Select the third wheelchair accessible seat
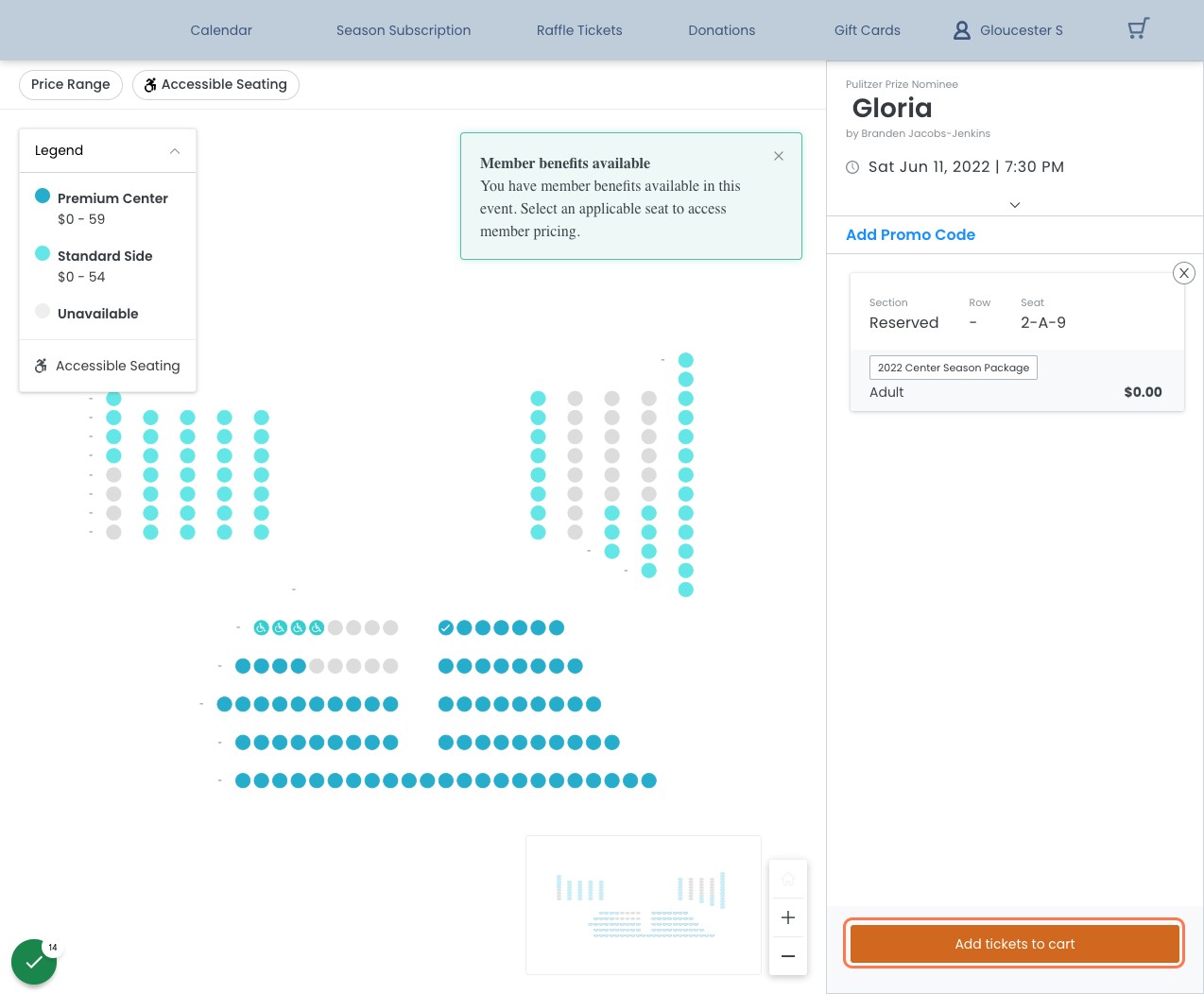 pos(299,627)
